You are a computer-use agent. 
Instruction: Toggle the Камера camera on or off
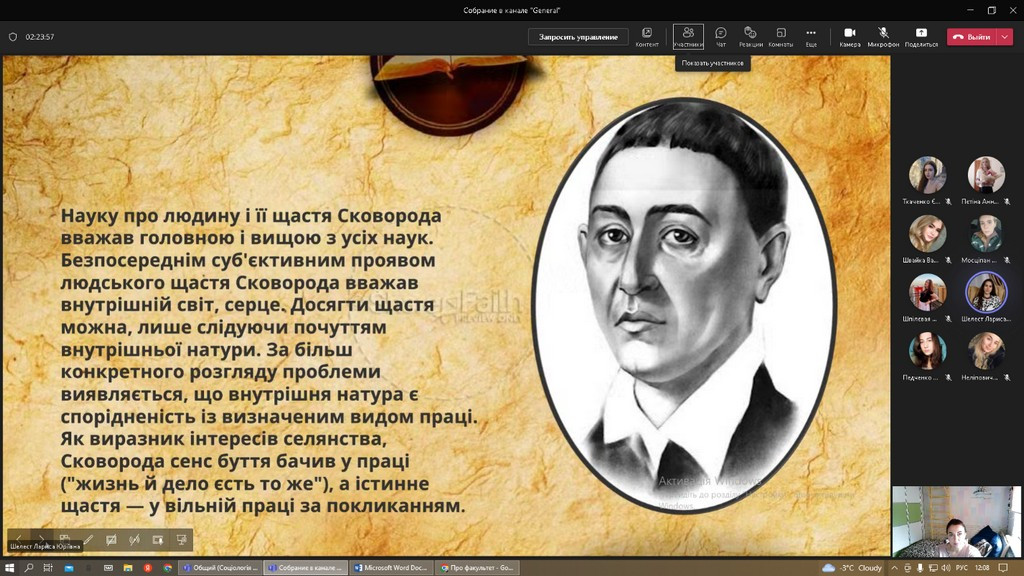pos(850,36)
